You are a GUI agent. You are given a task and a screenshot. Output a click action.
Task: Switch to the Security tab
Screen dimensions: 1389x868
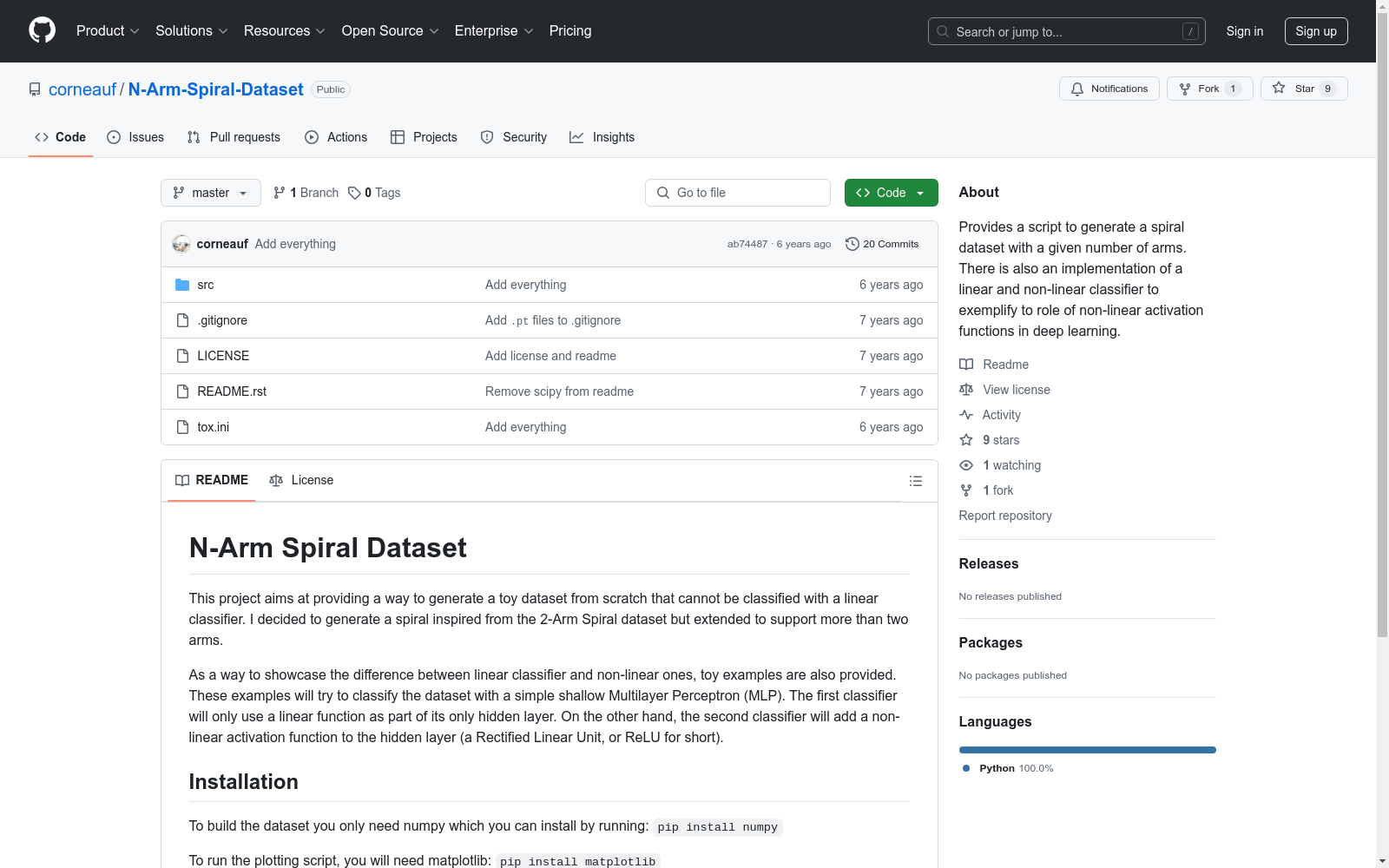(514, 137)
